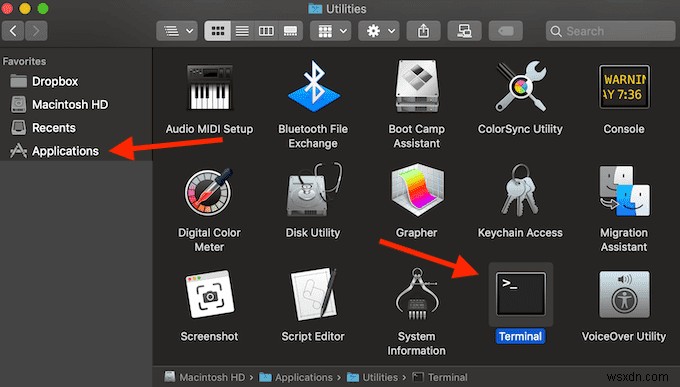
Task: Click the Console name label
Action: (x=624, y=129)
